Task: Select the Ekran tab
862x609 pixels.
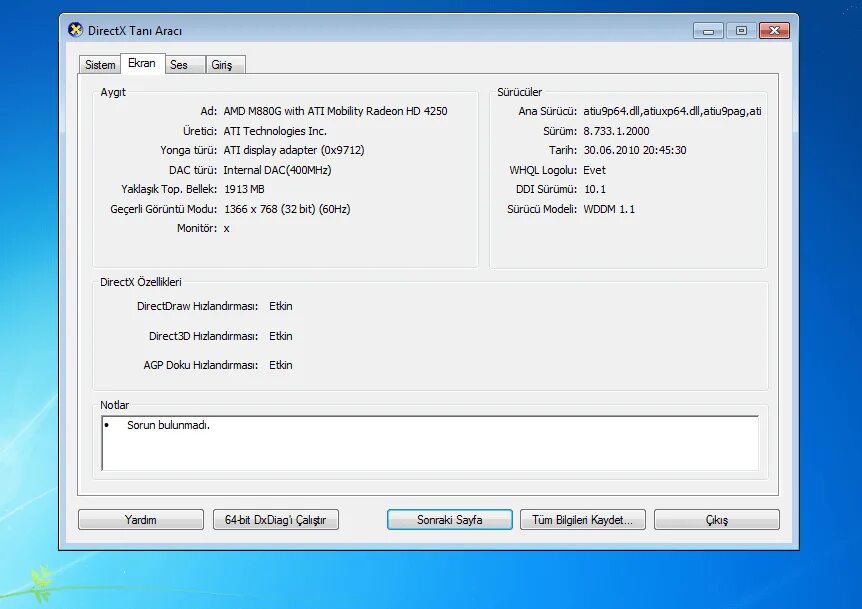Action: click(x=142, y=63)
